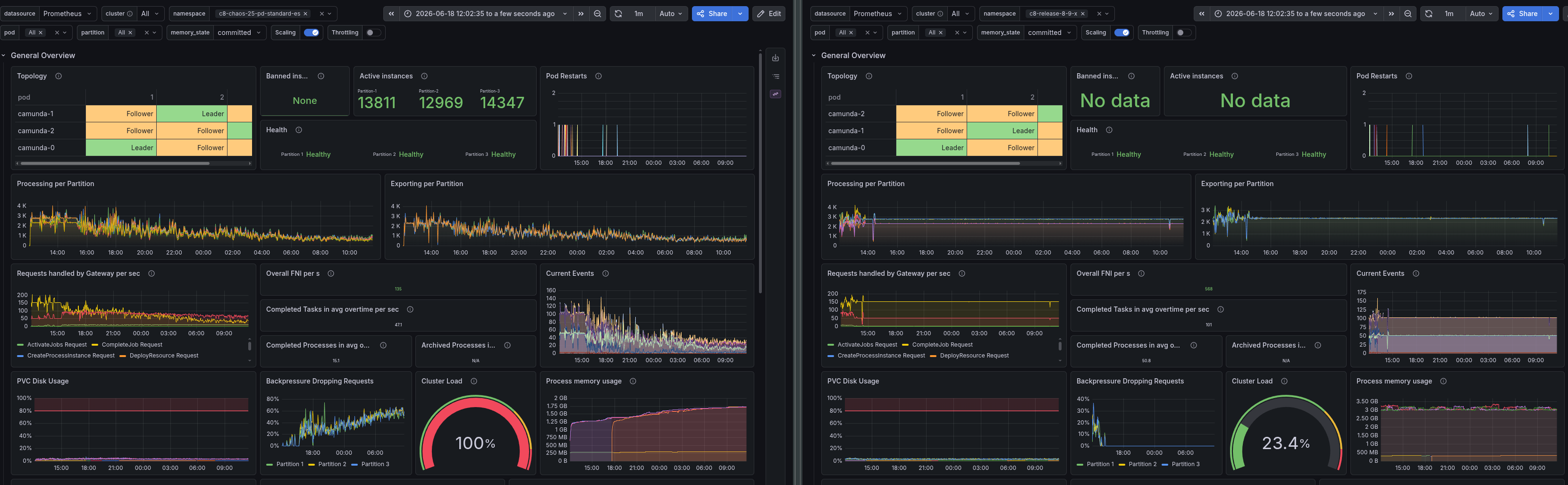Open the time range picker on the right dashboard
The image size is (1568, 485).
(1296, 13)
